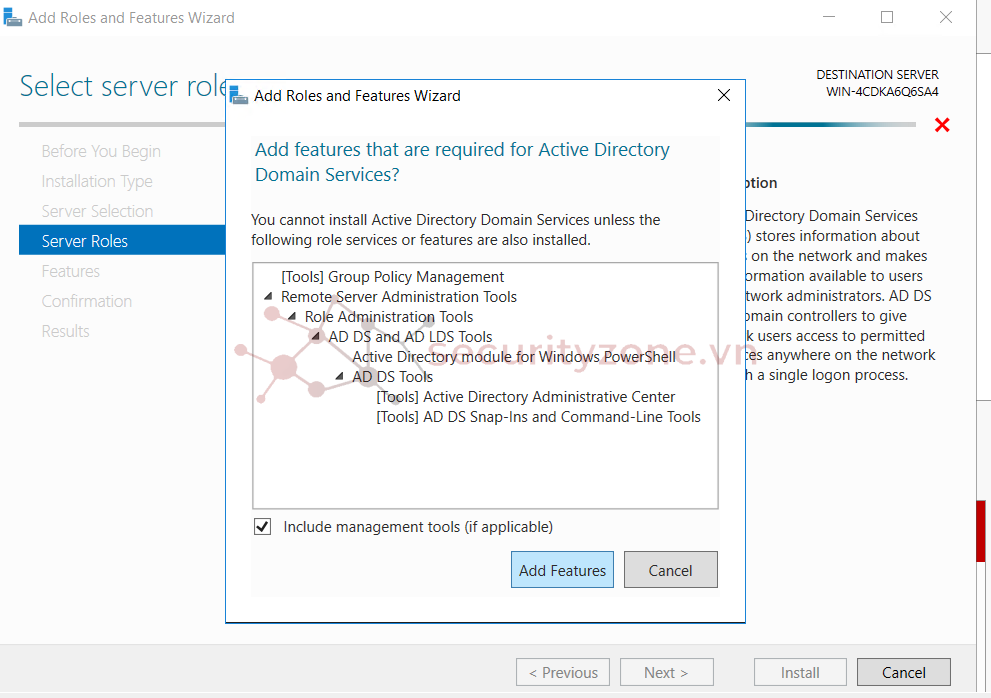The height and width of the screenshot is (698, 991).
Task: Click the Install button in wizard
Action: point(800,672)
